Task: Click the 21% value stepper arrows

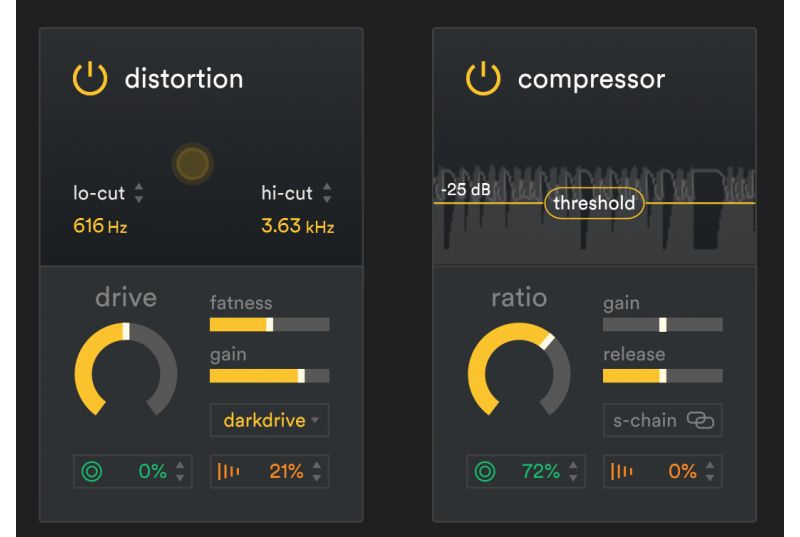Action: pyautogui.click(x=317, y=471)
